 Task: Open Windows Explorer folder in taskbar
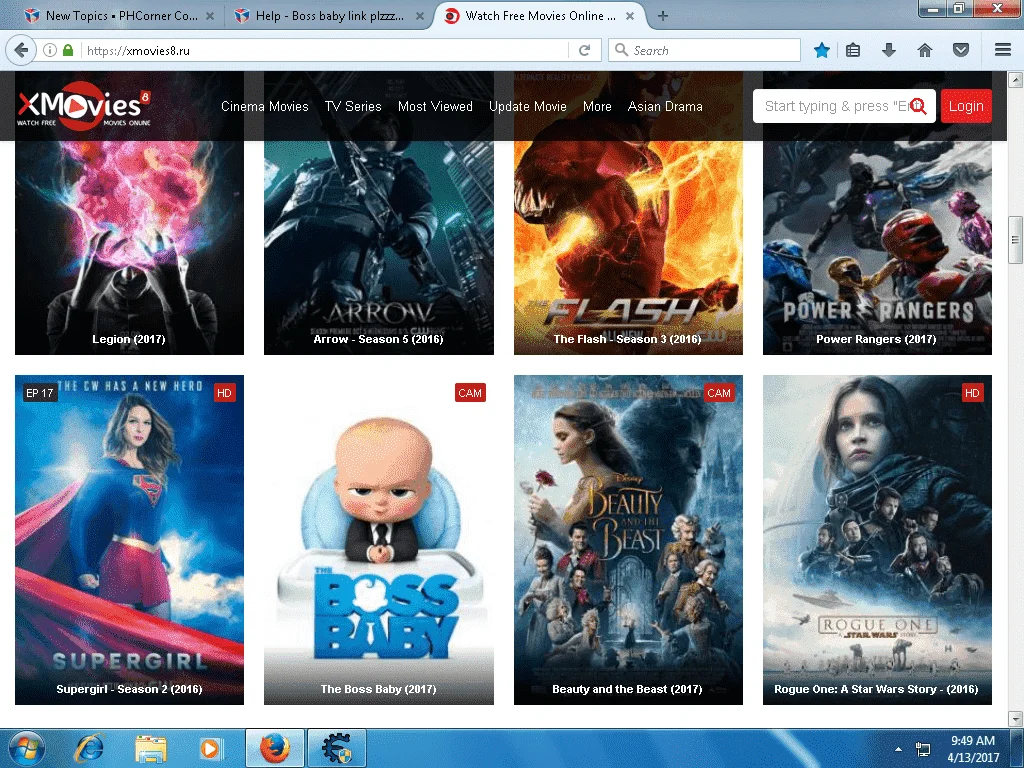click(x=151, y=748)
